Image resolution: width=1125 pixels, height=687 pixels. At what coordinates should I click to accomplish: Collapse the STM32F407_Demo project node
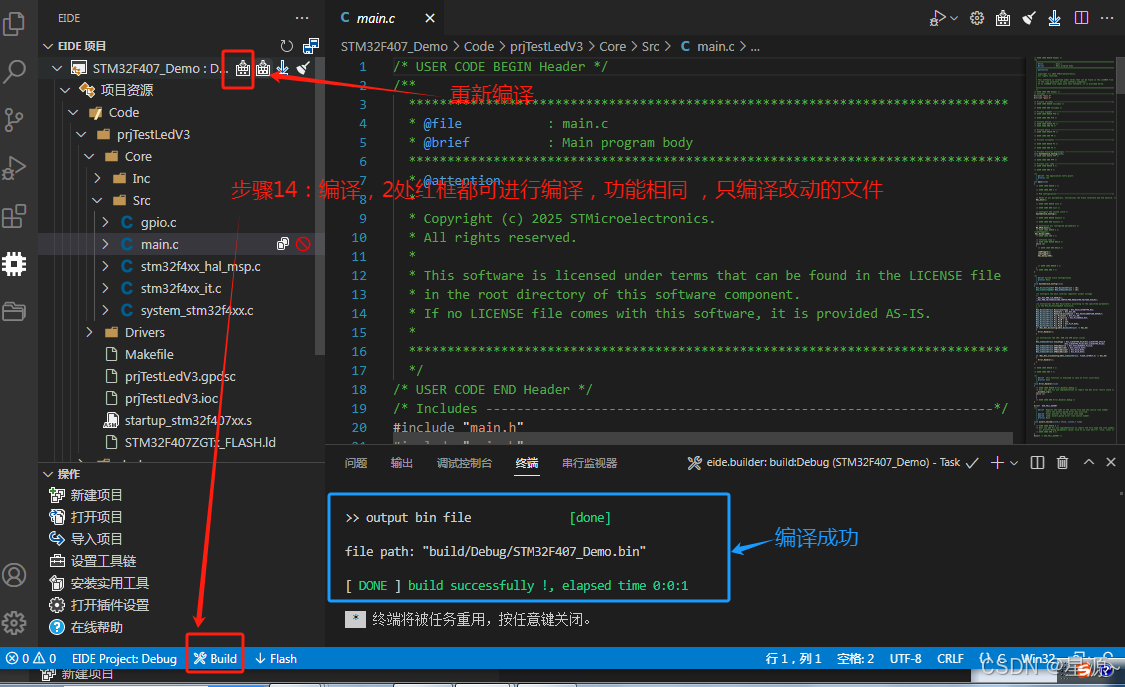point(57,68)
